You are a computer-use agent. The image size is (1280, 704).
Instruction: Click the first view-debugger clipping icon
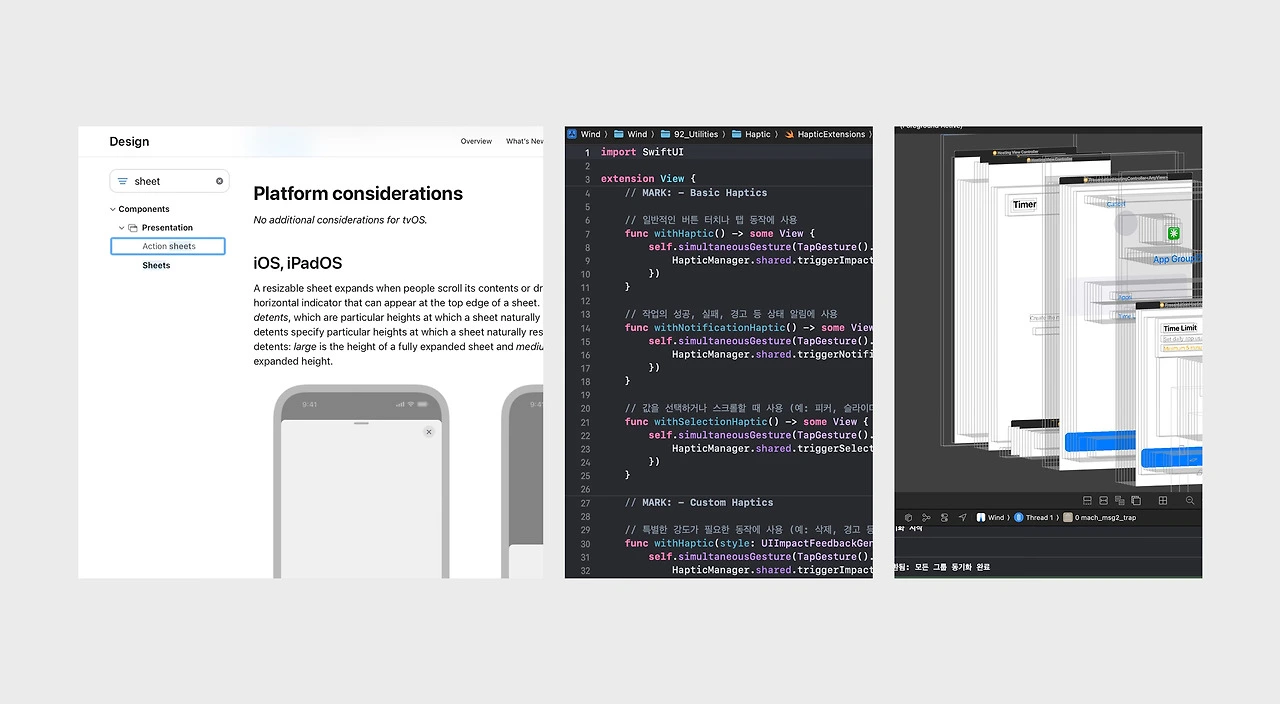[1087, 500]
